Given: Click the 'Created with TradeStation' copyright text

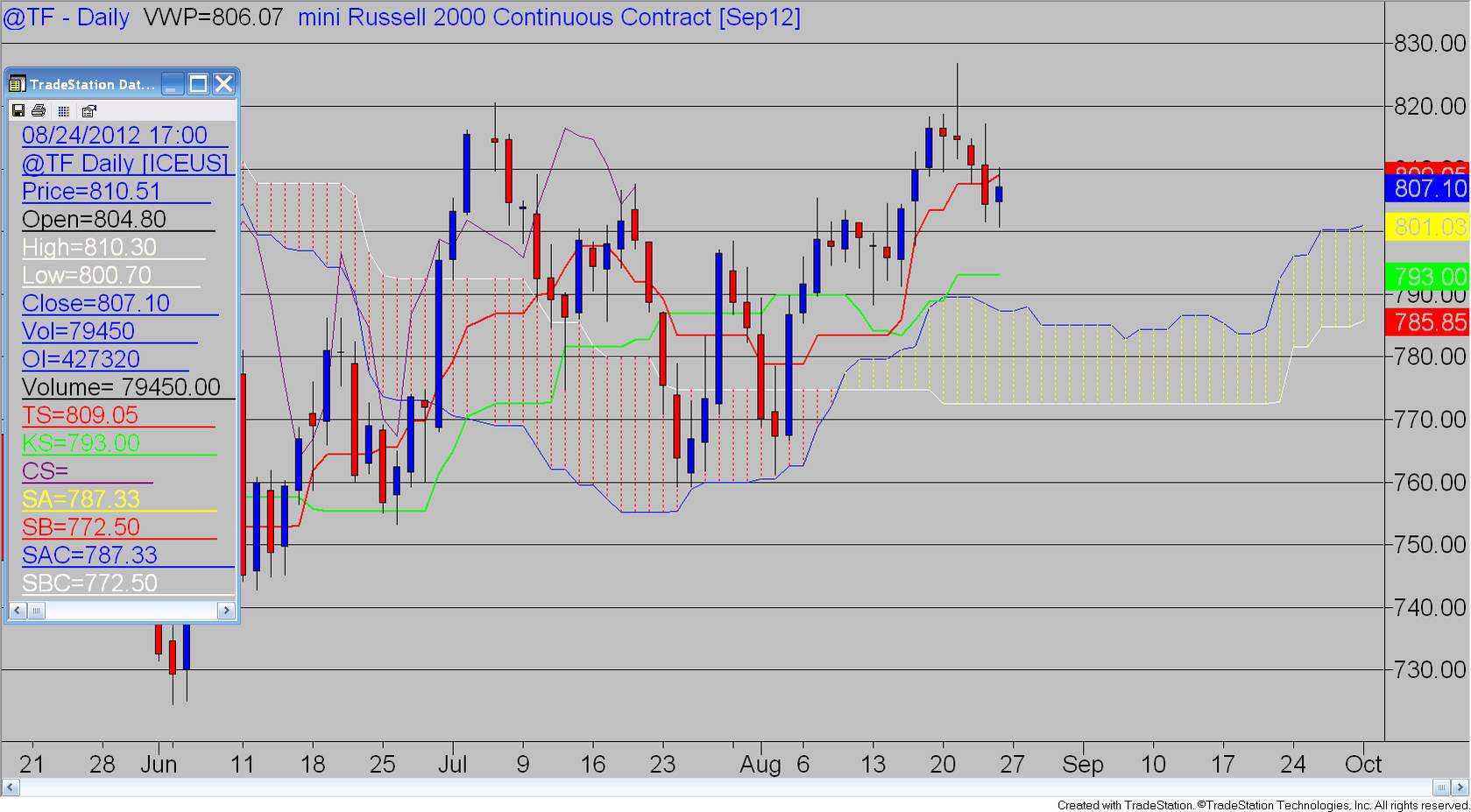Looking at the screenshot, I should 1262,805.
